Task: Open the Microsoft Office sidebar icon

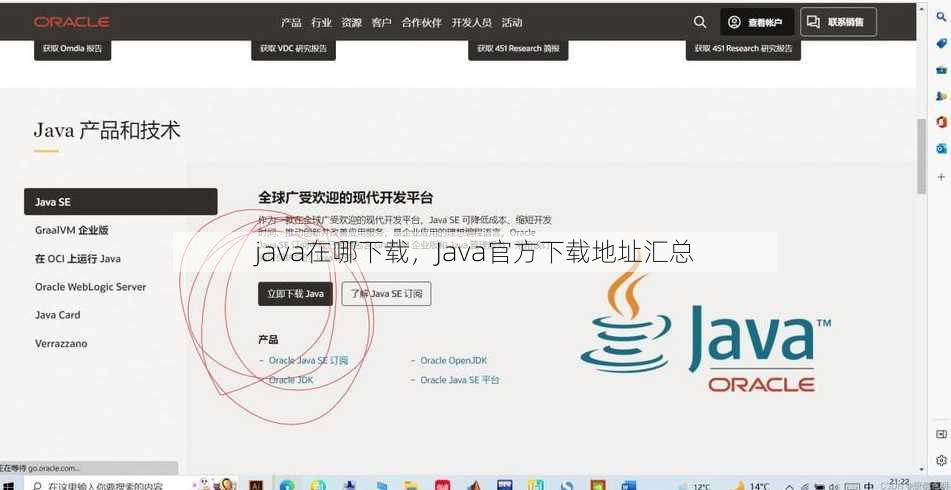Action: click(x=941, y=122)
